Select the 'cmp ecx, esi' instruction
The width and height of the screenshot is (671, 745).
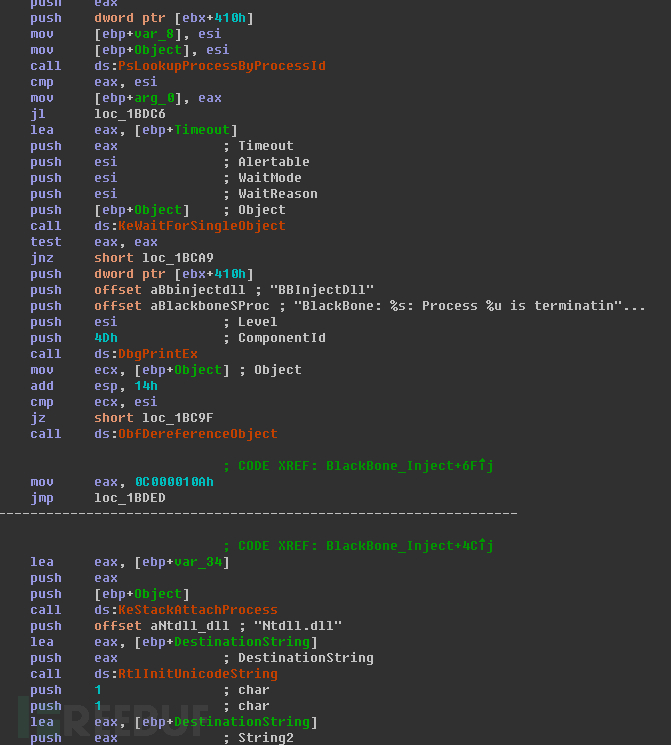pyautogui.click(x=94, y=402)
